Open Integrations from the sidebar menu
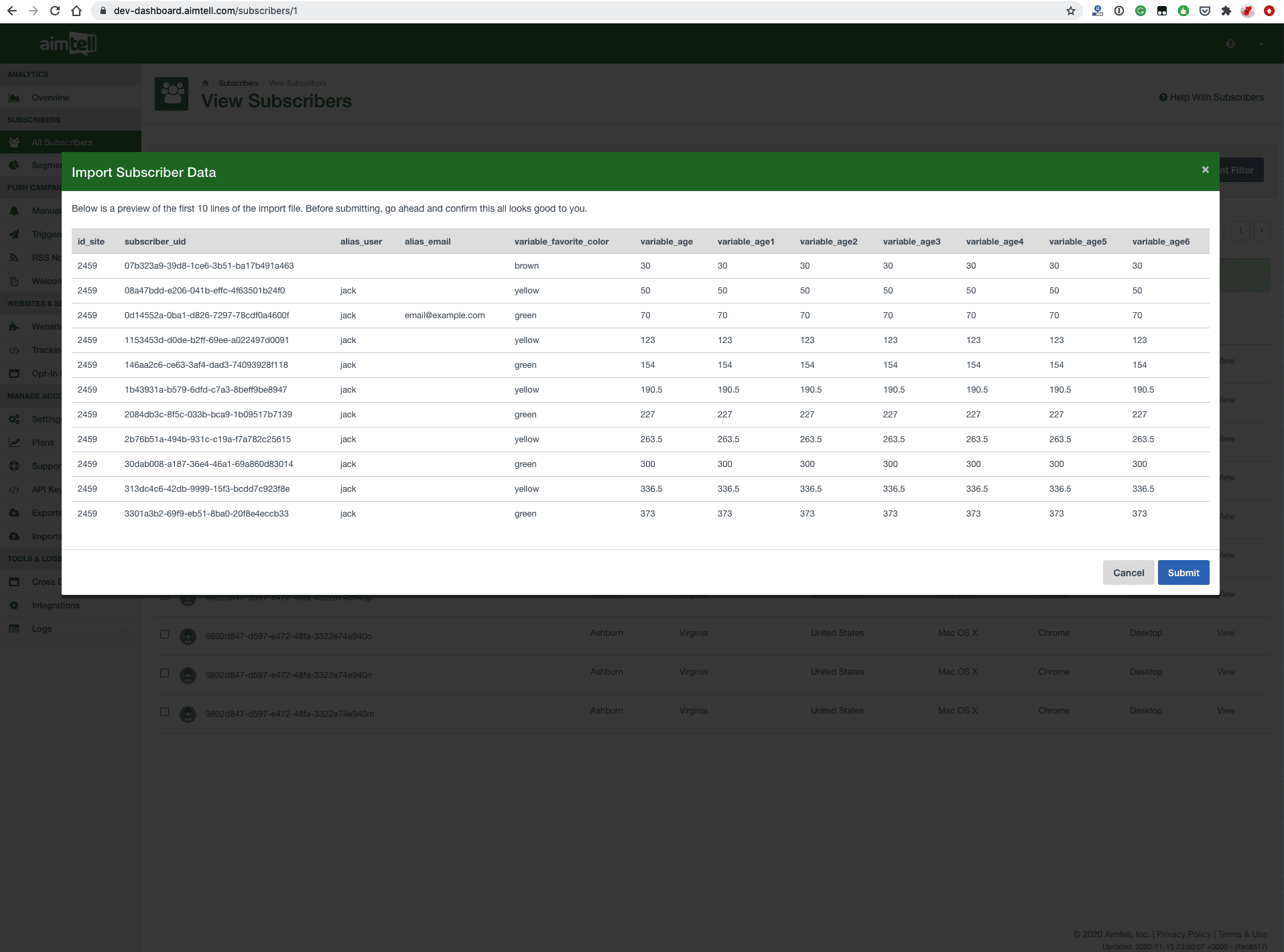This screenshot has height=952, width=1284. point(56,606)
